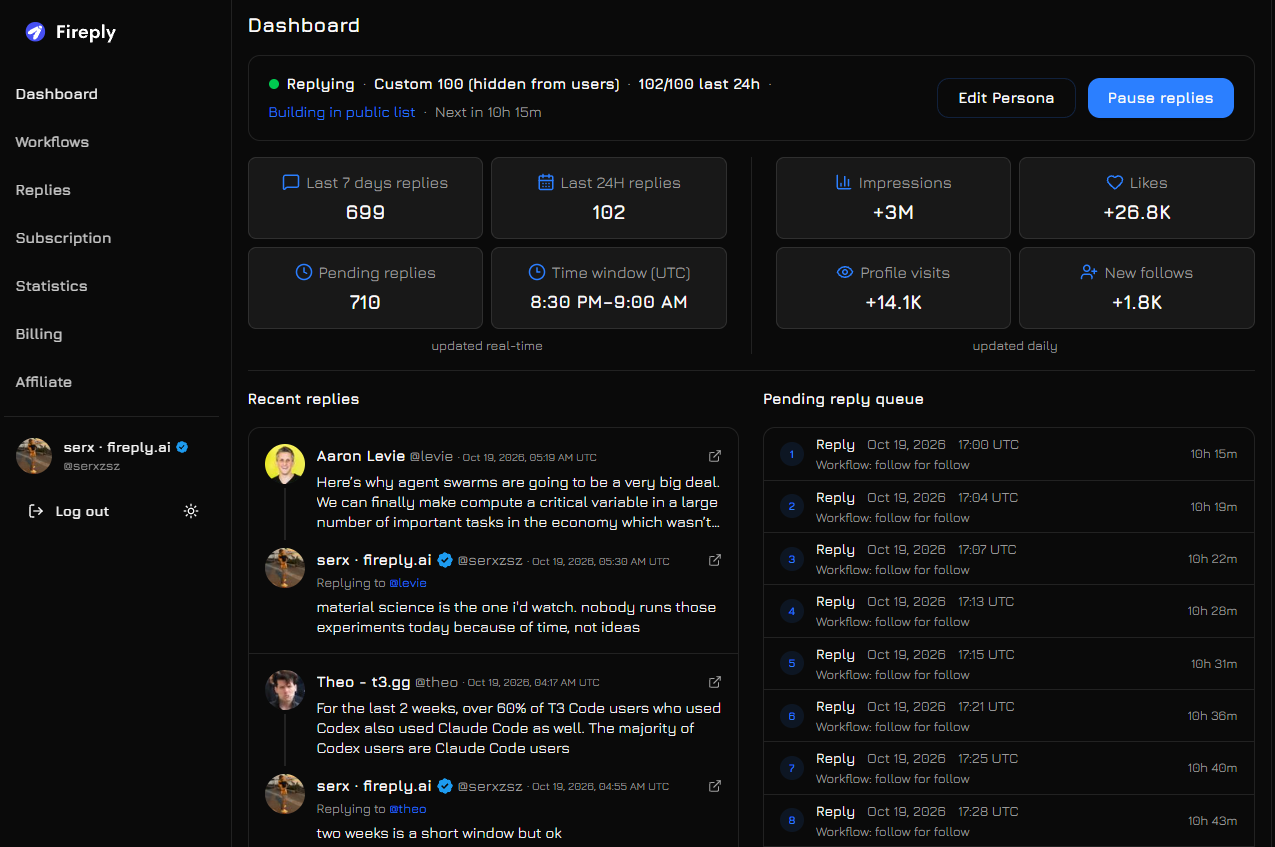The image size is (1275, 847).
Task: Open external link for Aaron Levie's tweet
Action: 715,456
